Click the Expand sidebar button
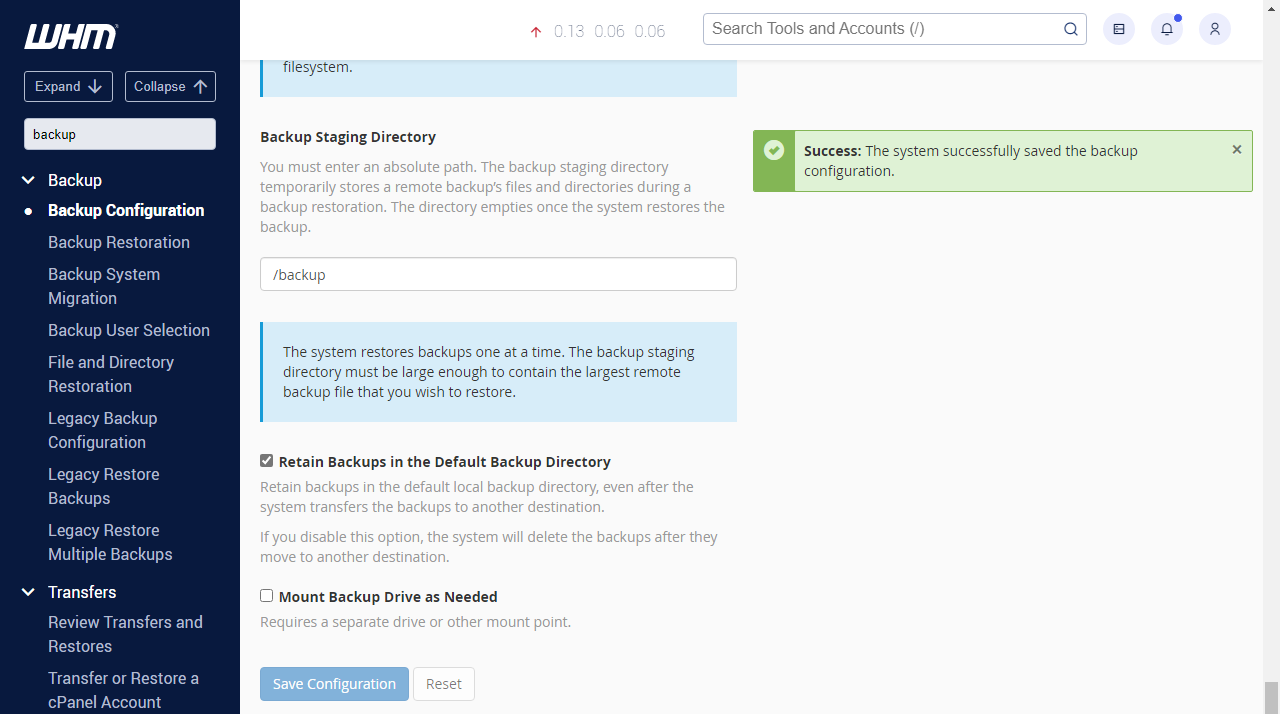 pyautogui.click(x=68, y=86)
